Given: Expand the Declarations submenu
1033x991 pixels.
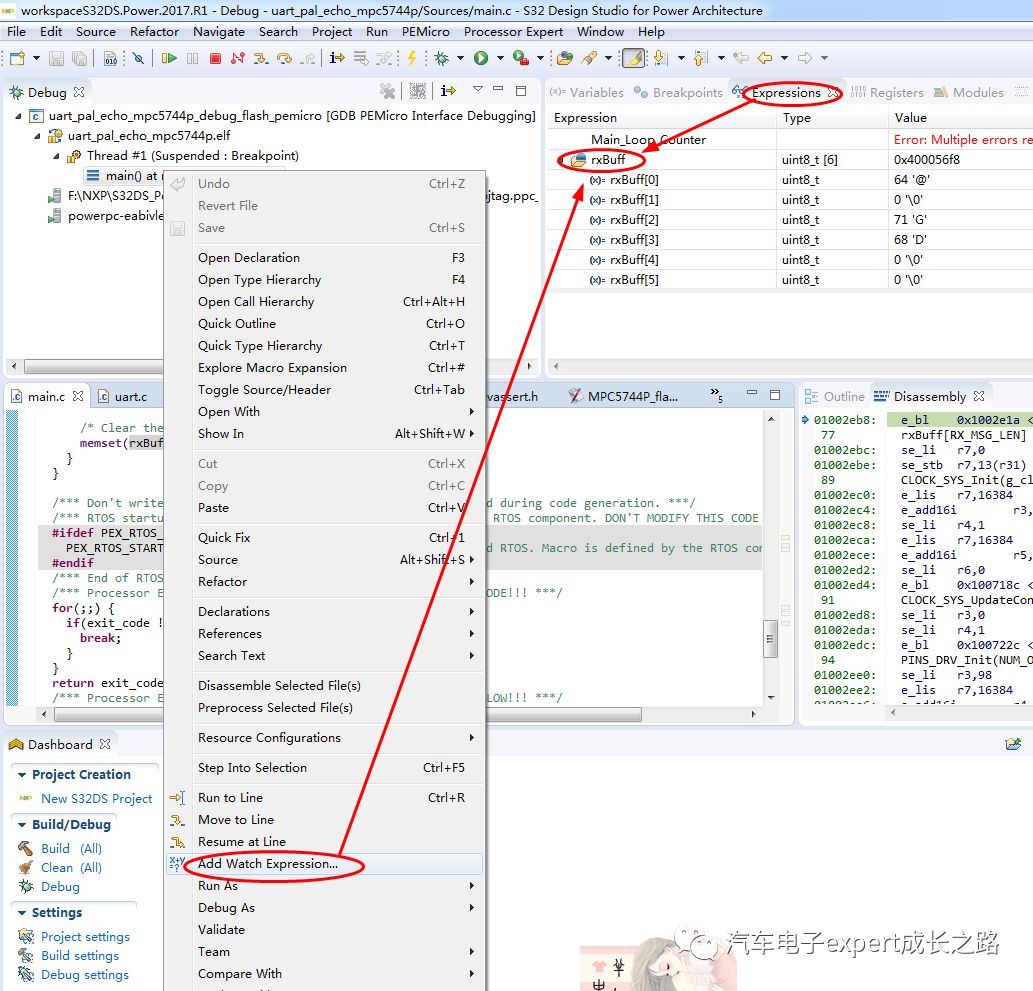Looking at the screenshot, I should [325, 611].
